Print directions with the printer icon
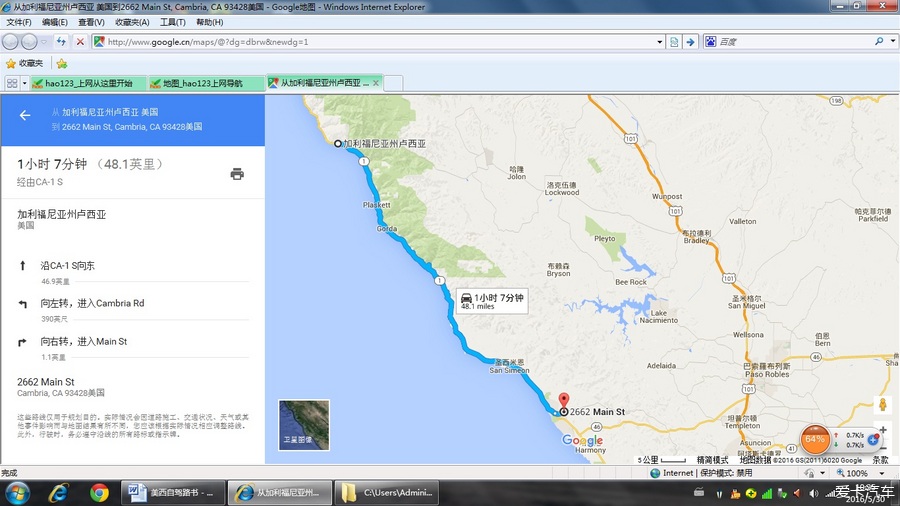The image size is (900, 506). pyautogui.click(x=237, y=174)
